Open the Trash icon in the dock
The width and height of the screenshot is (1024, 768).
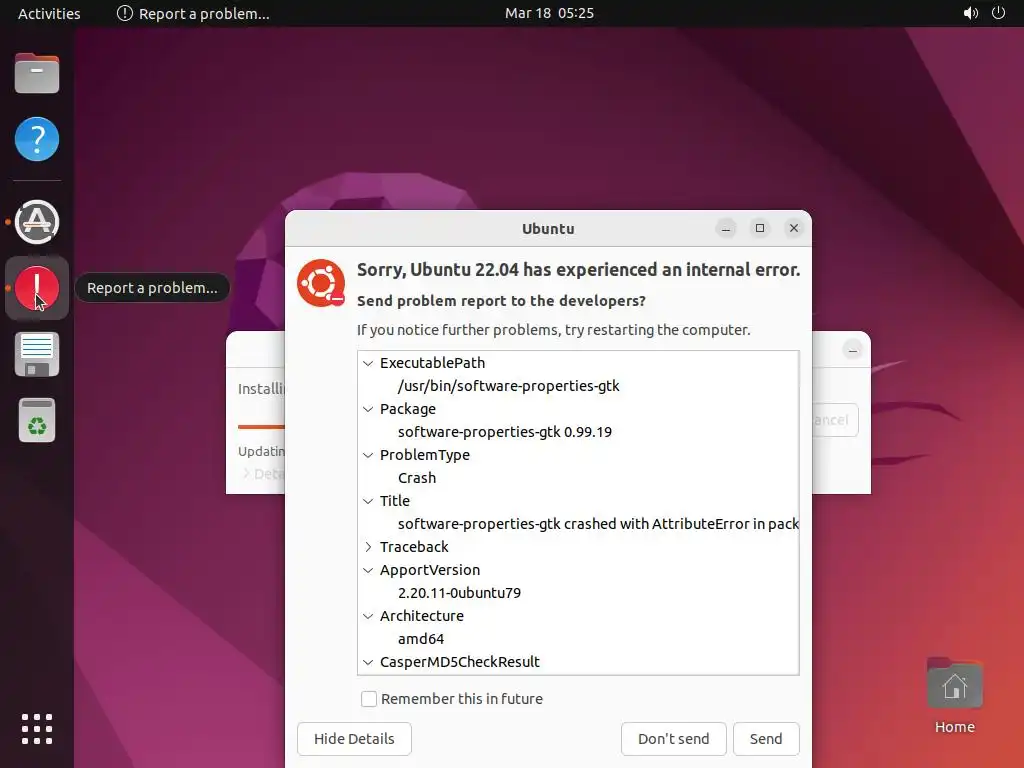point(37,420)
